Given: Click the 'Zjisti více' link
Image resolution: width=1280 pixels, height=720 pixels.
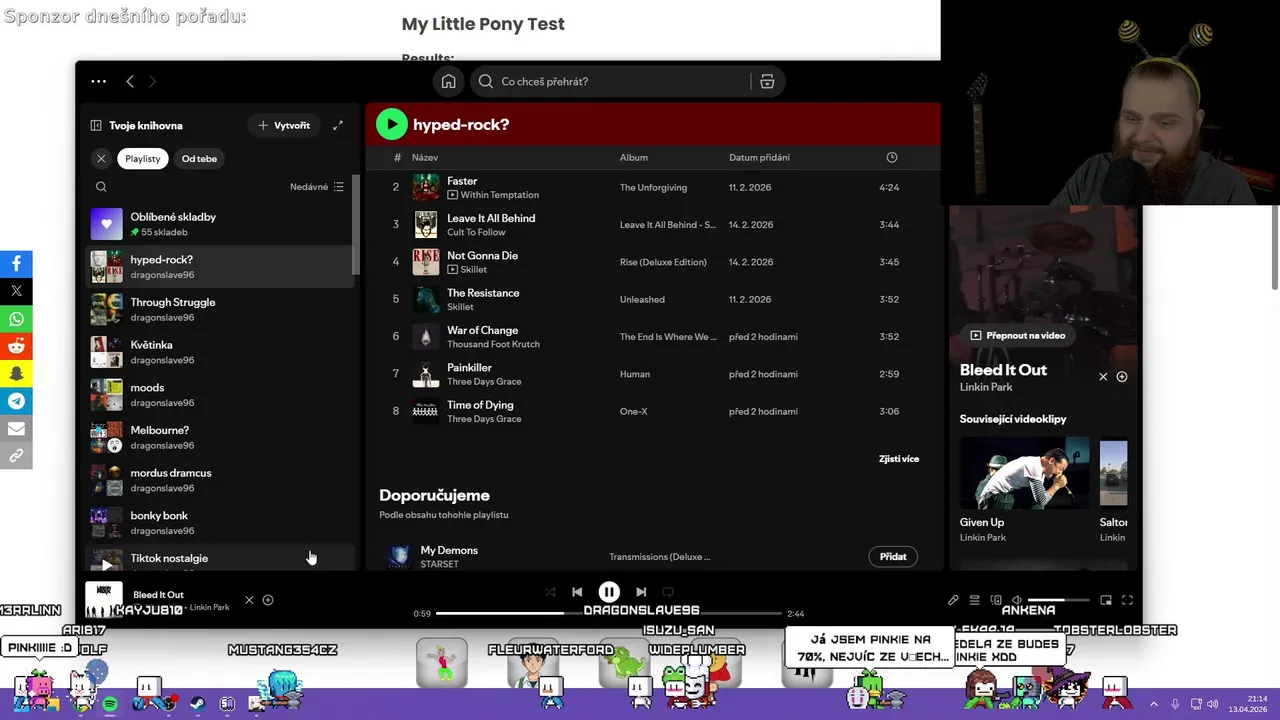Looking at the screenshot, I should point(898,459).
